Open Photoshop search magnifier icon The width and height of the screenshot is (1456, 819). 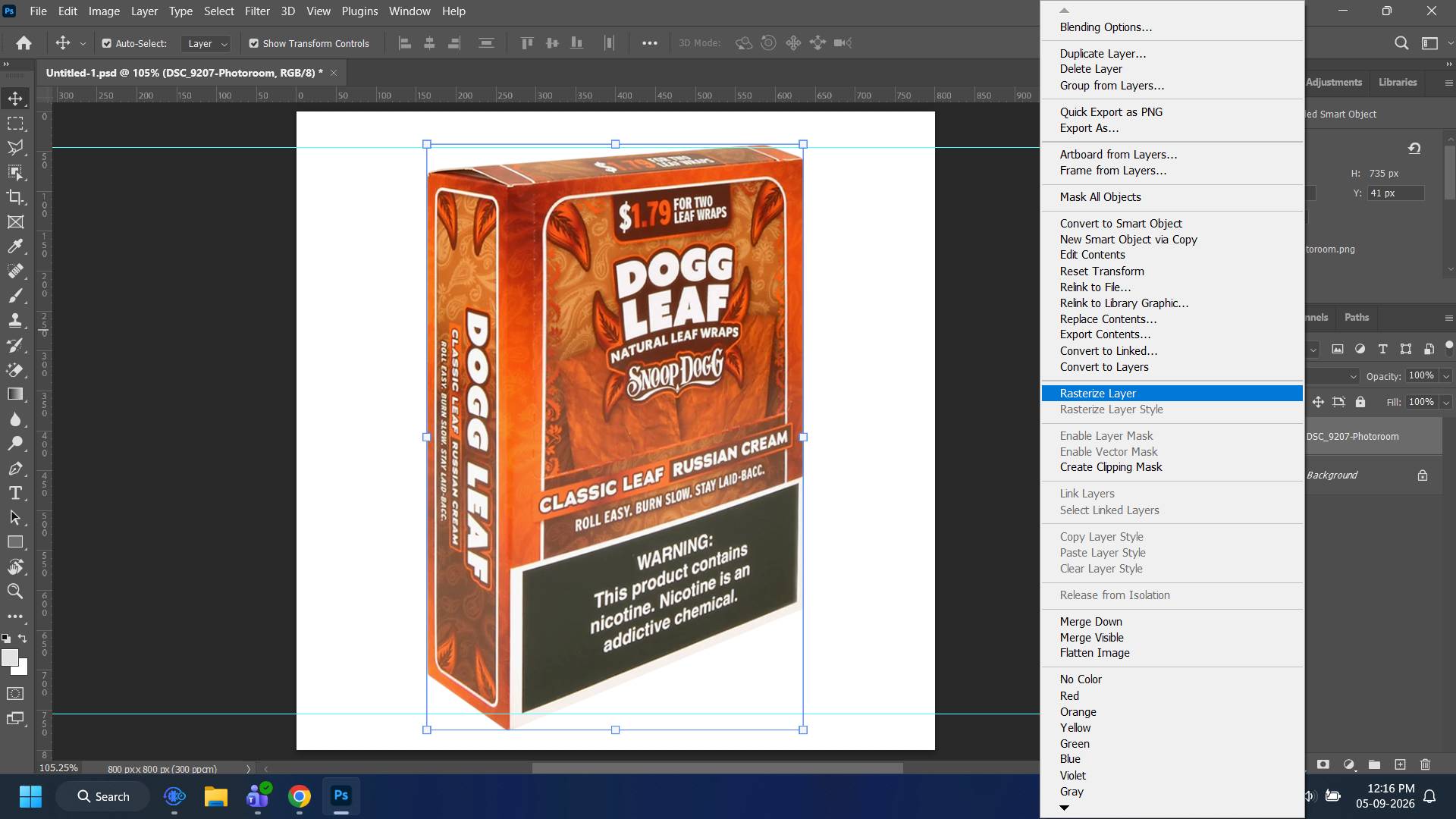pyautogui.click(x=1401, y=43)
